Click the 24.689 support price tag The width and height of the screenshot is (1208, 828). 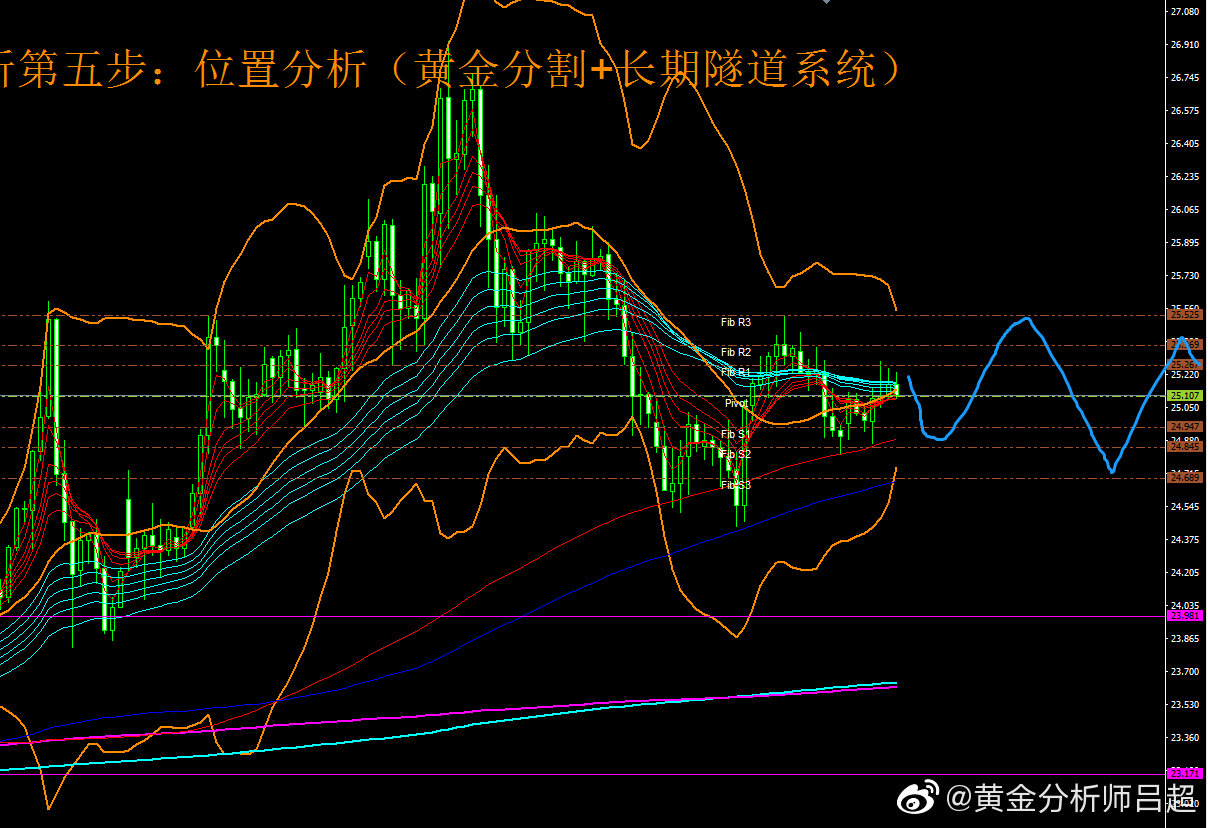[1185, 478]
